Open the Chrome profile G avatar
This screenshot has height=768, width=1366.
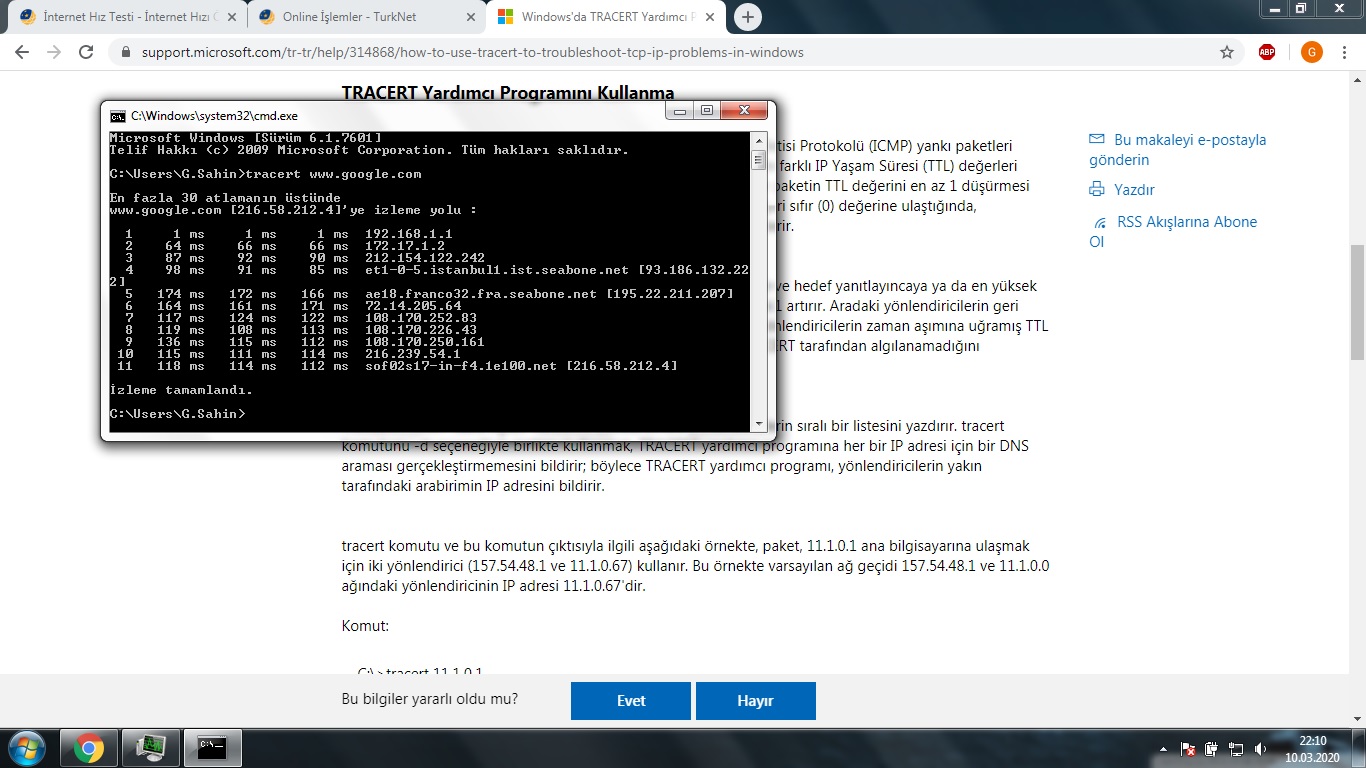[1311, 52]
